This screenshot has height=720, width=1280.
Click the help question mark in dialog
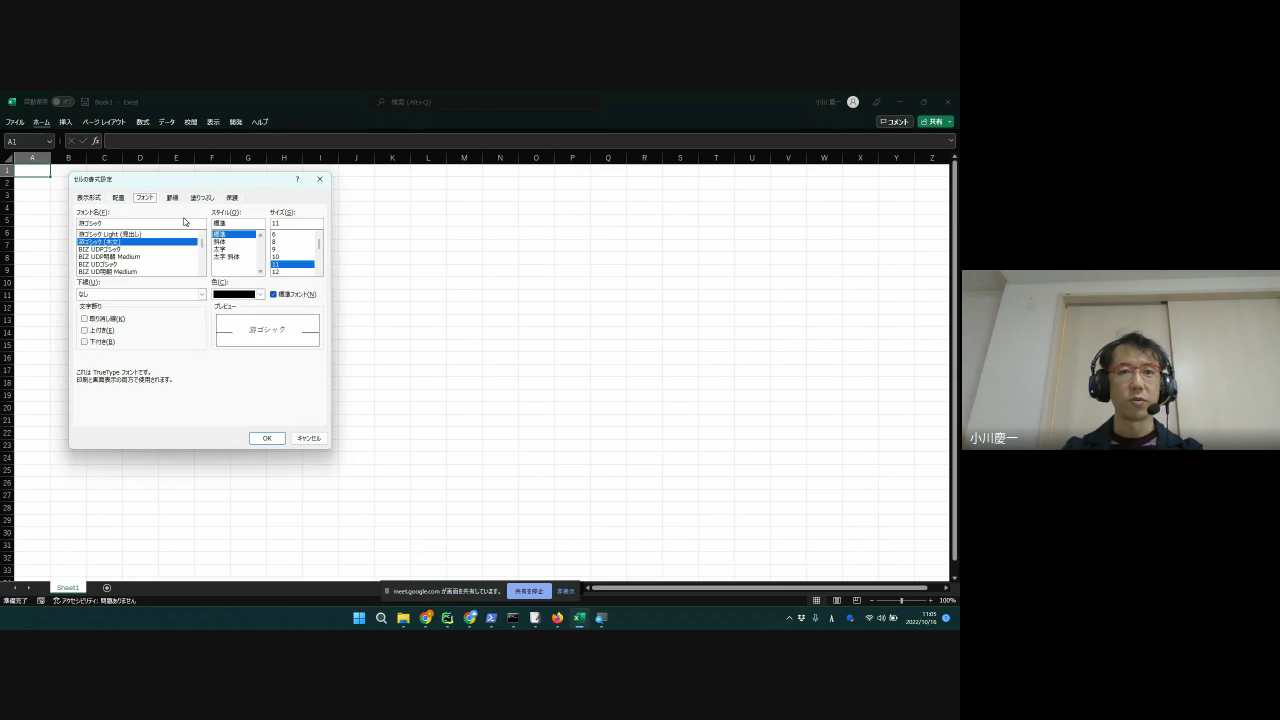pos(297,179)
